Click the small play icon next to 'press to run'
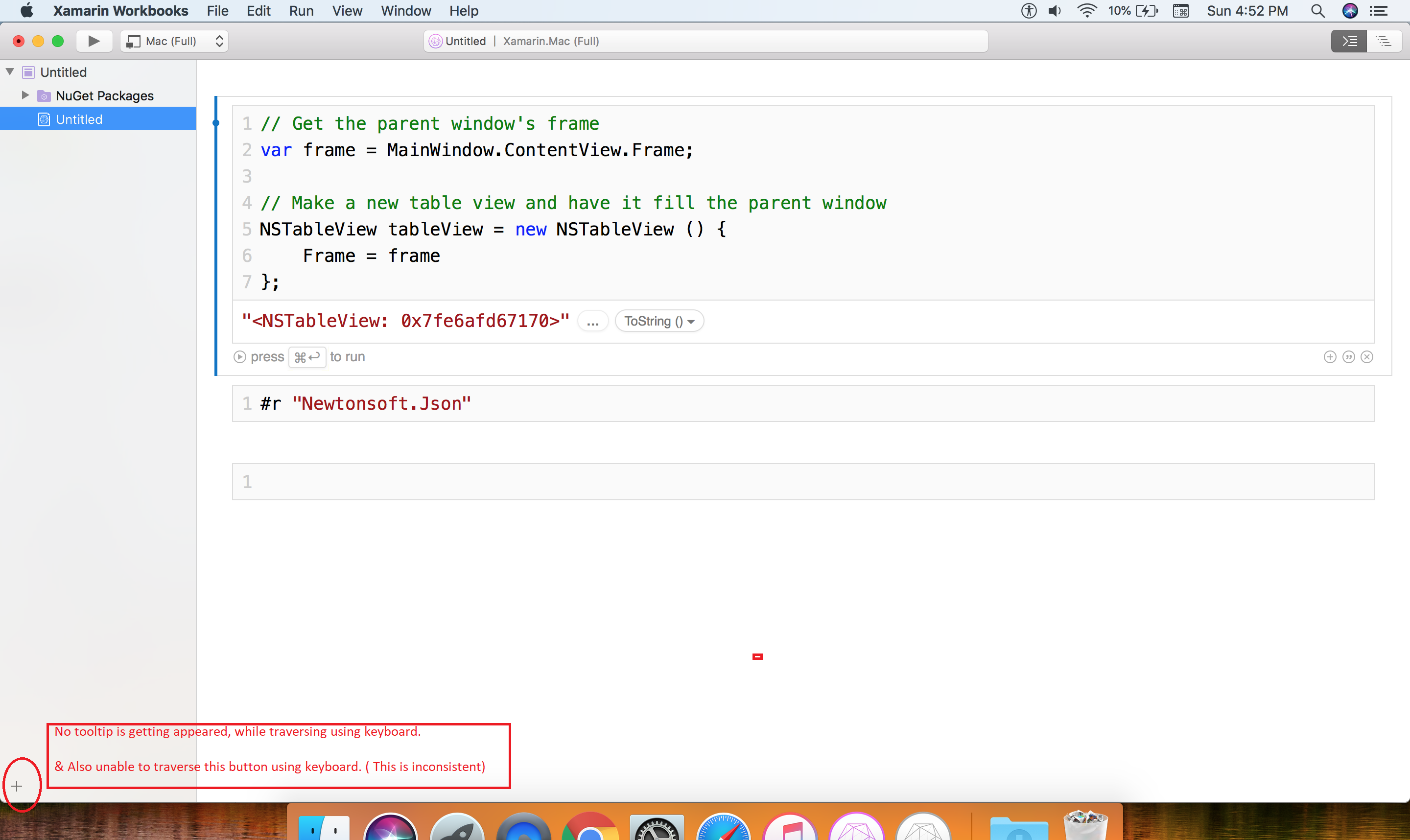This screenshot has width=1410, height=840. point(239,356)
